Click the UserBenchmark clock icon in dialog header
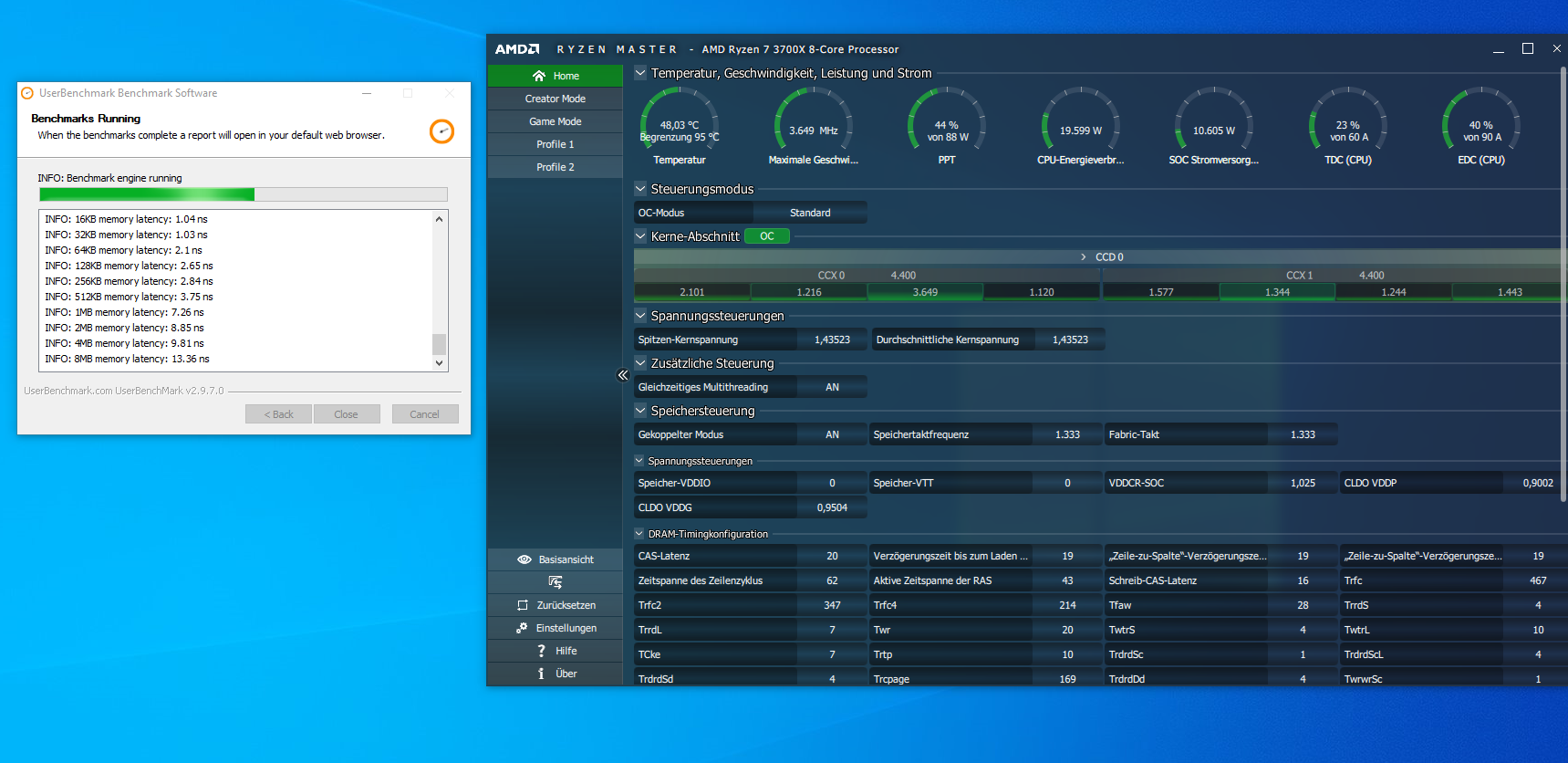The width and height of the screenshot is (1568, 763). click(441, 131)
